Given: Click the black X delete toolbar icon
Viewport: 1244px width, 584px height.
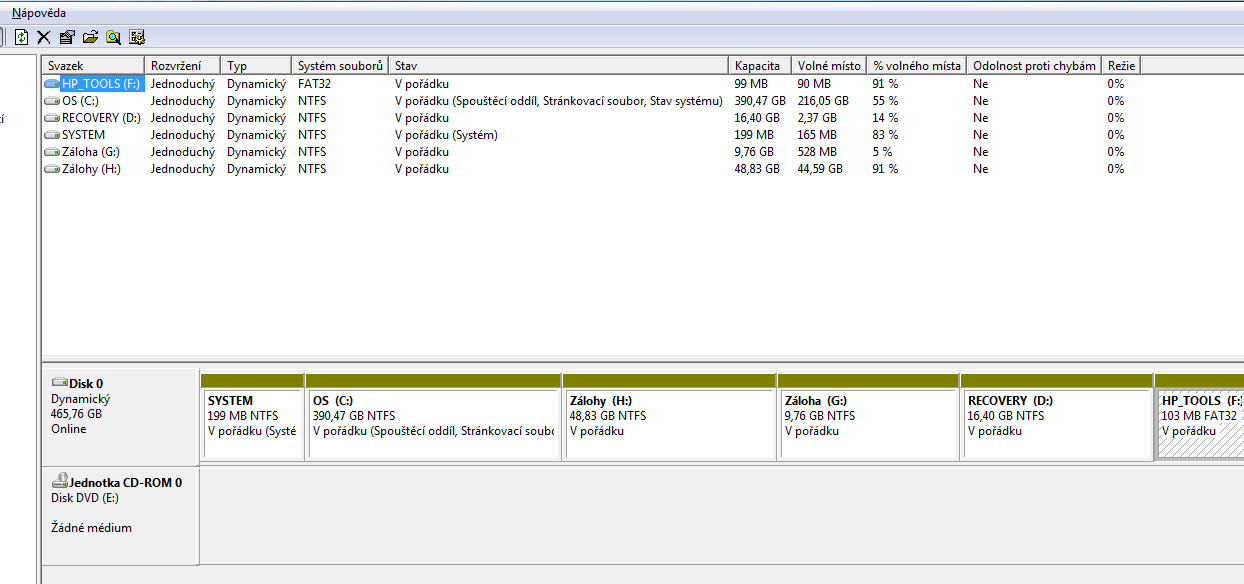Looking at the screenshot, I should [44, 37].
